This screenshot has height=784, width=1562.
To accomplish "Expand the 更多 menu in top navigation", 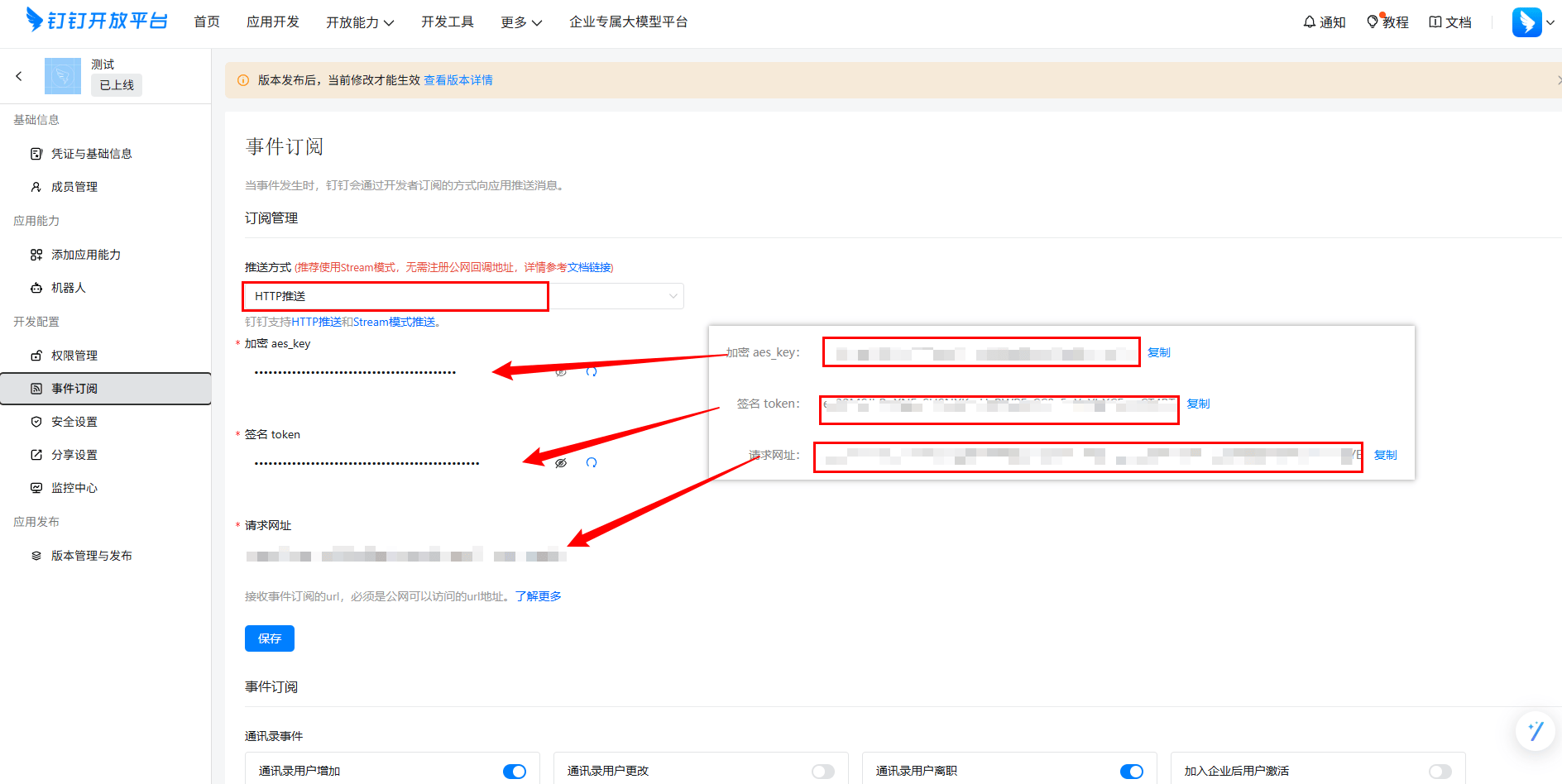I will coord(521,22).
